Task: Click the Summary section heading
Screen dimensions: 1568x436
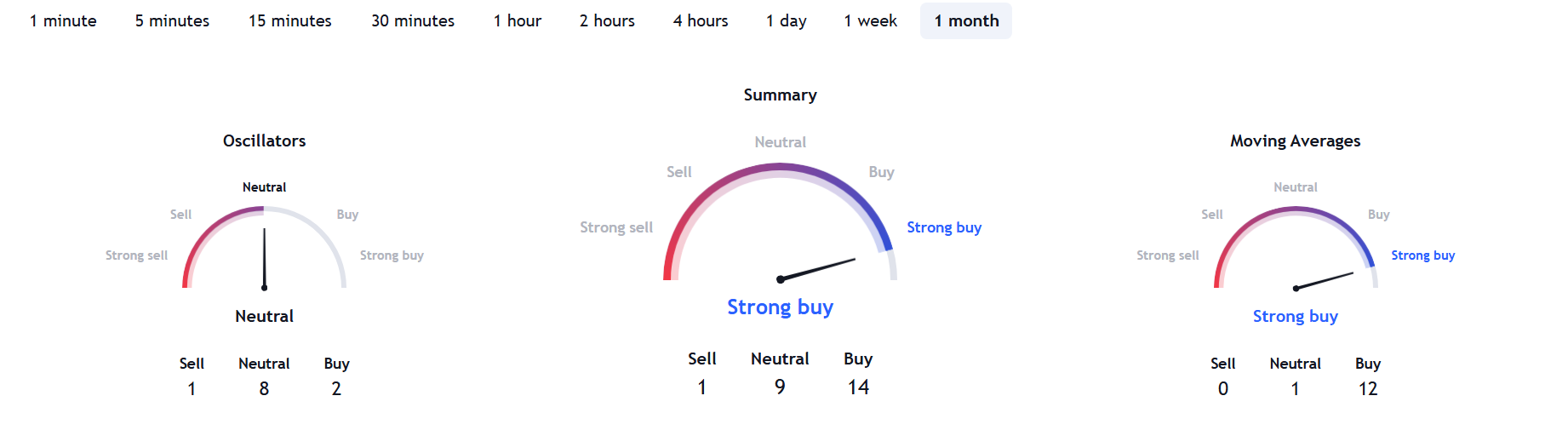Action: pos(780,95)
